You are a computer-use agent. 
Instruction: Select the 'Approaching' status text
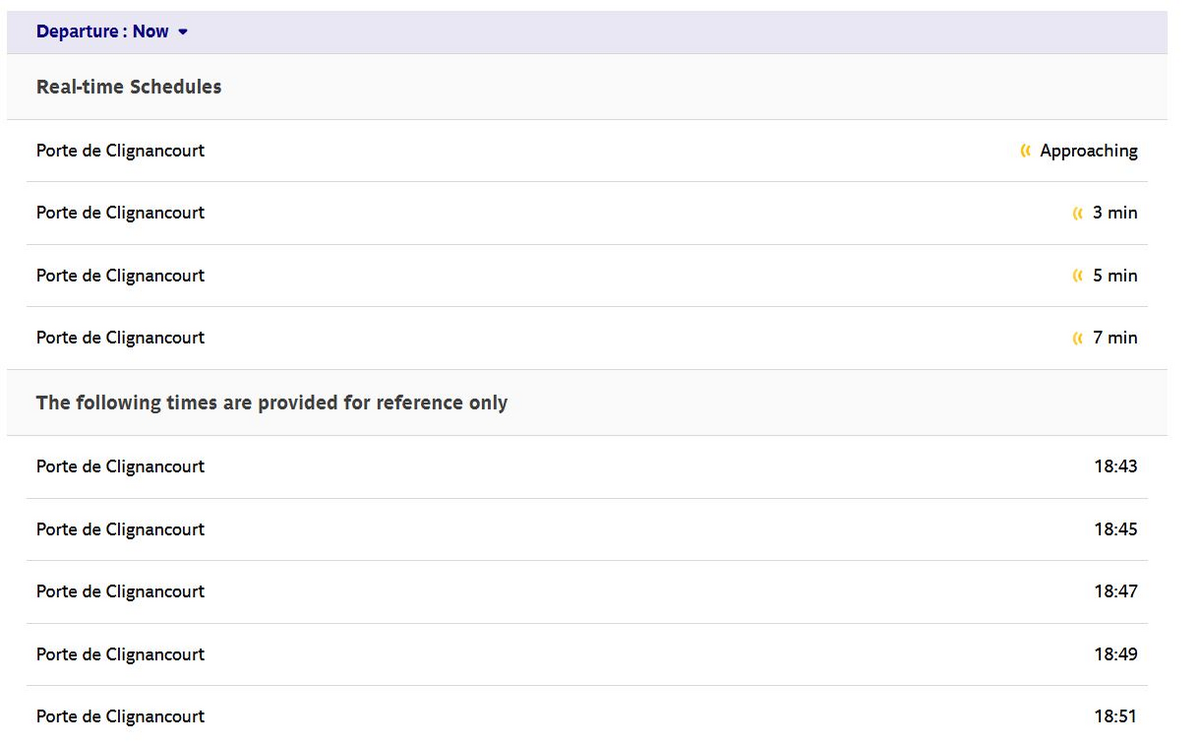pos(1088,151)
